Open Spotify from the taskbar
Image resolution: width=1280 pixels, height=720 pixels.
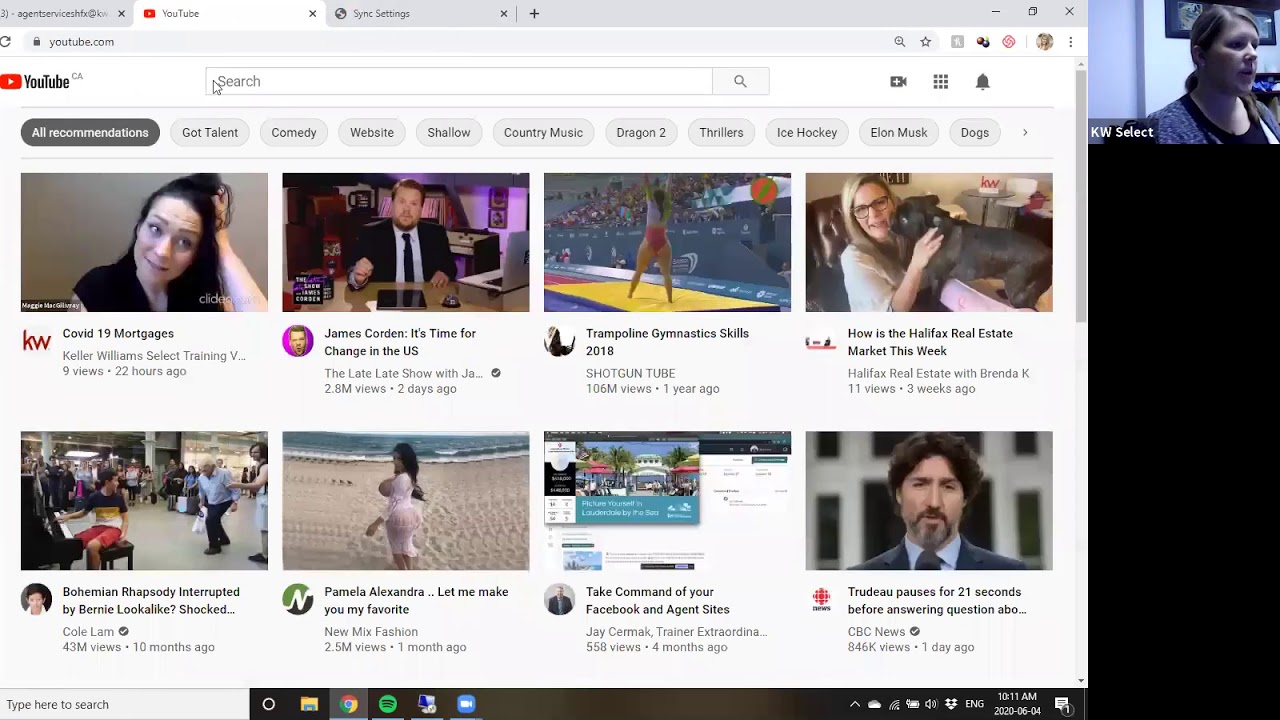(x=388, y=704)
